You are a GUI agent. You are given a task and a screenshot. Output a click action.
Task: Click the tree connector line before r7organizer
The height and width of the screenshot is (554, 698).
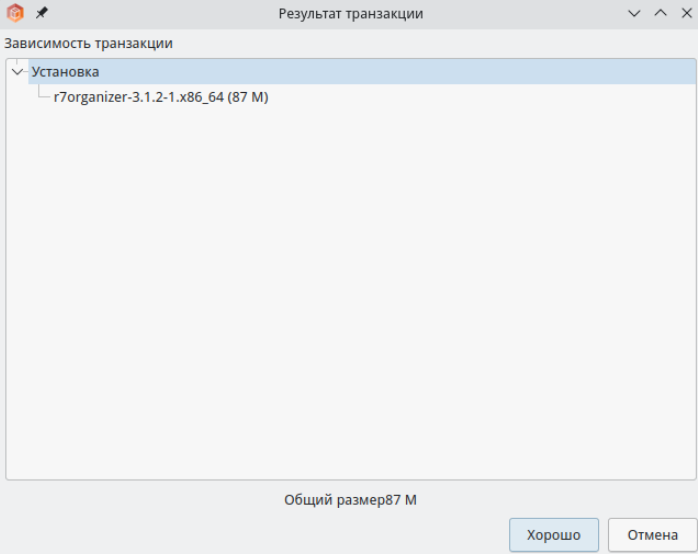(x=44, y=95)
